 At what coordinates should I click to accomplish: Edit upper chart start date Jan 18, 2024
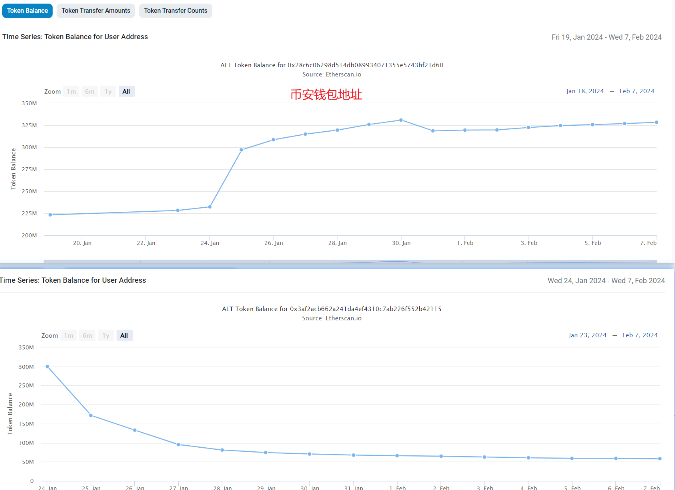[x=585, y=91]
